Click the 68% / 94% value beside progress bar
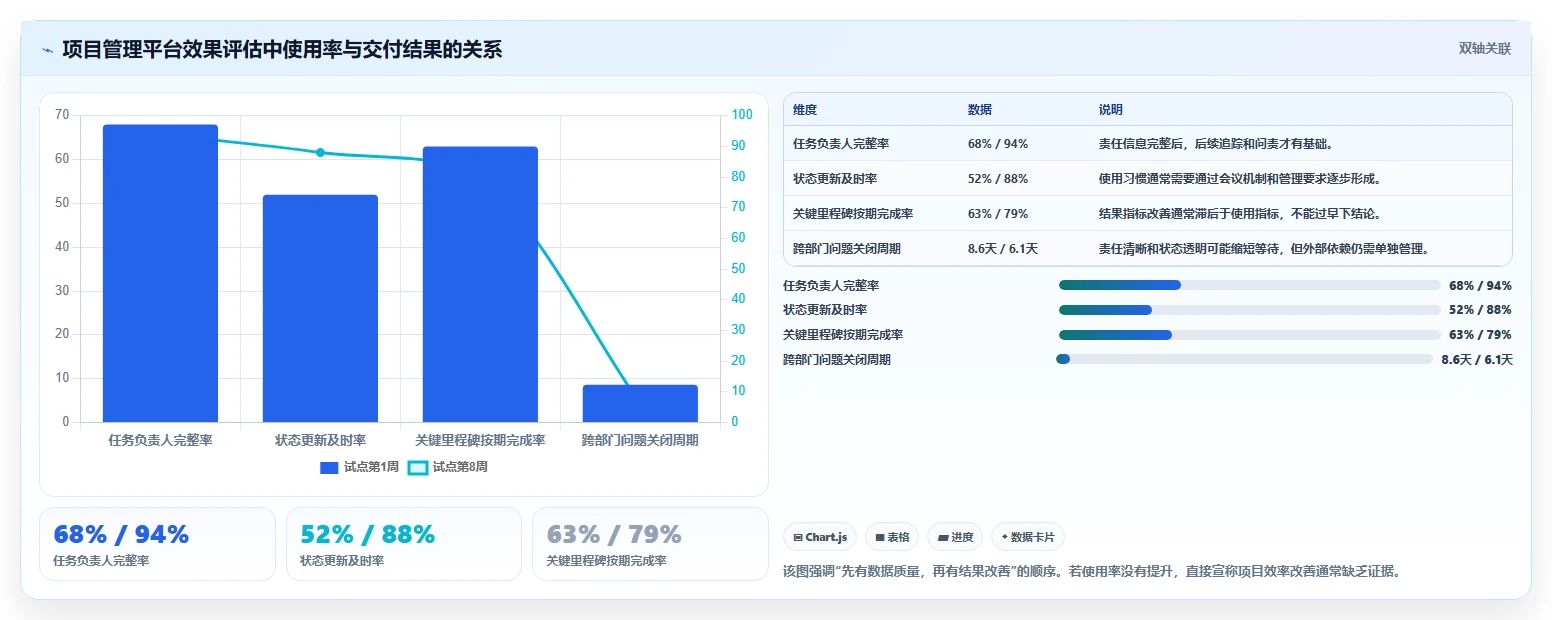The width and height of the screenshot is (1552, 620). (1480, 285)
